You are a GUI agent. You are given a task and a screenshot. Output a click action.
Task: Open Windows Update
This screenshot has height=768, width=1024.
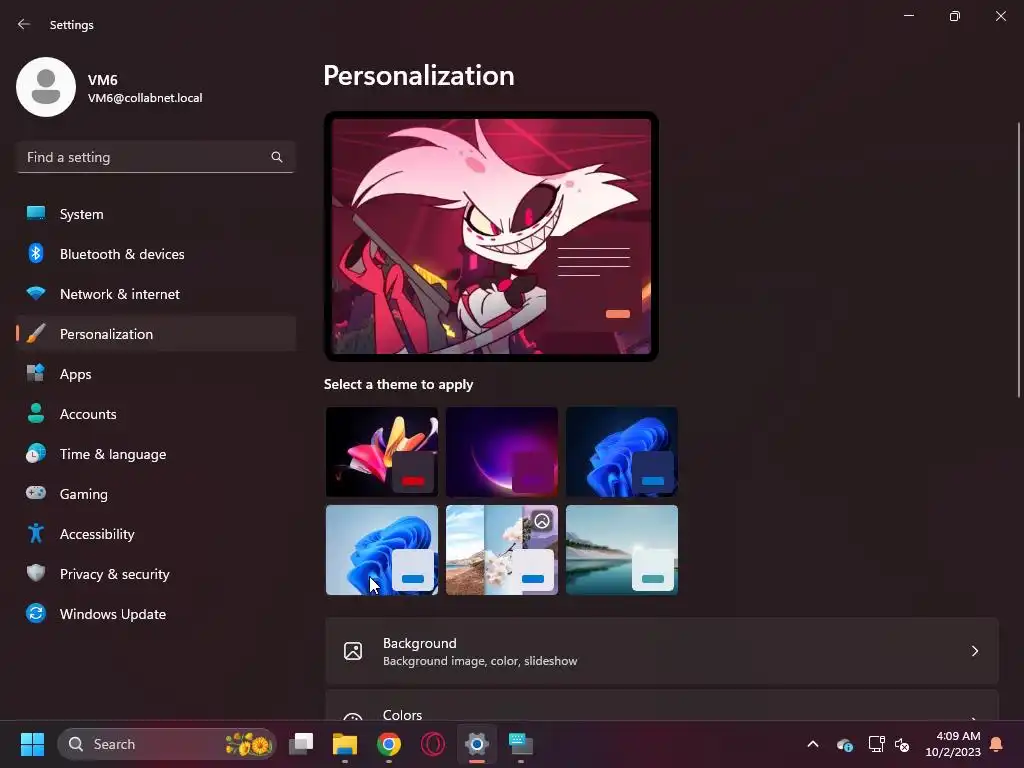coord(155,614)
